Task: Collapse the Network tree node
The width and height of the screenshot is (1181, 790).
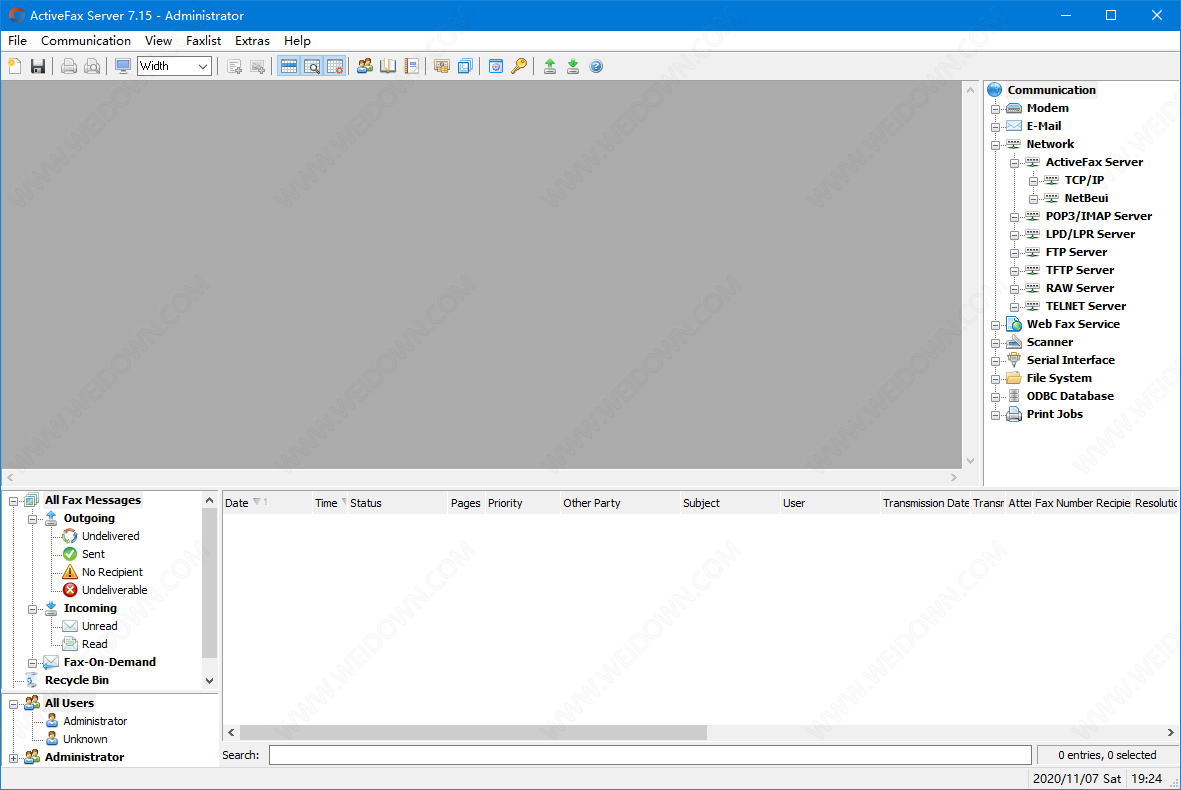Action: (996, 145)
